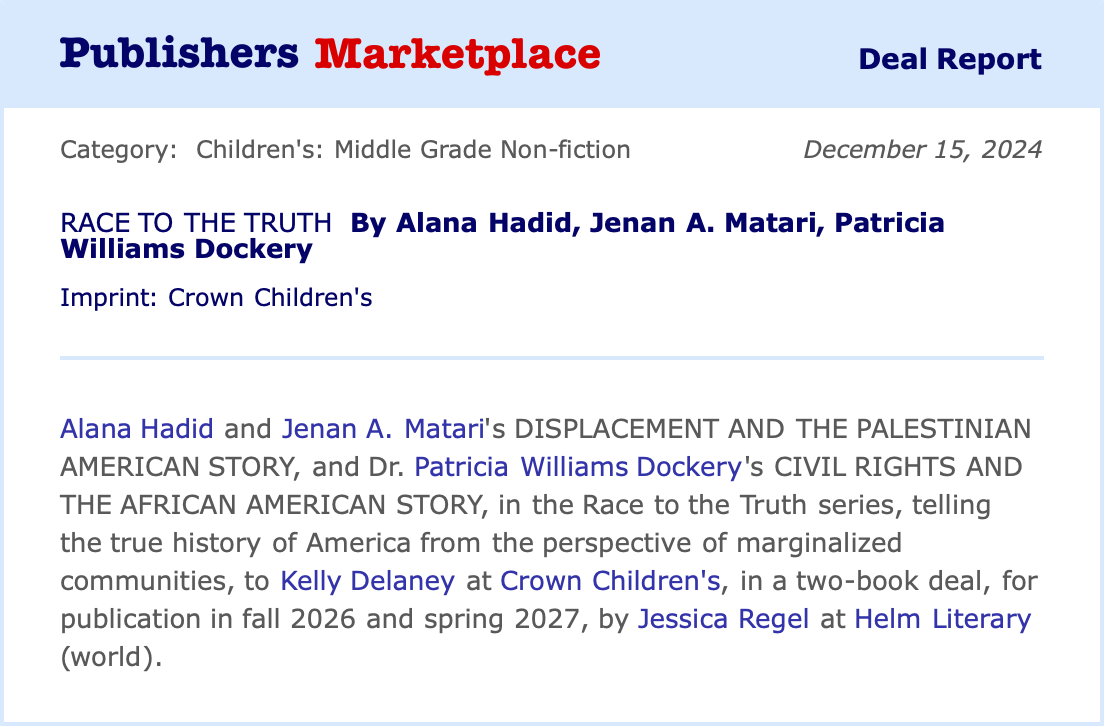Click the RACE TO THE TRUTH title
This screenshot has height=726, width=1104.
tap(196, 223)
